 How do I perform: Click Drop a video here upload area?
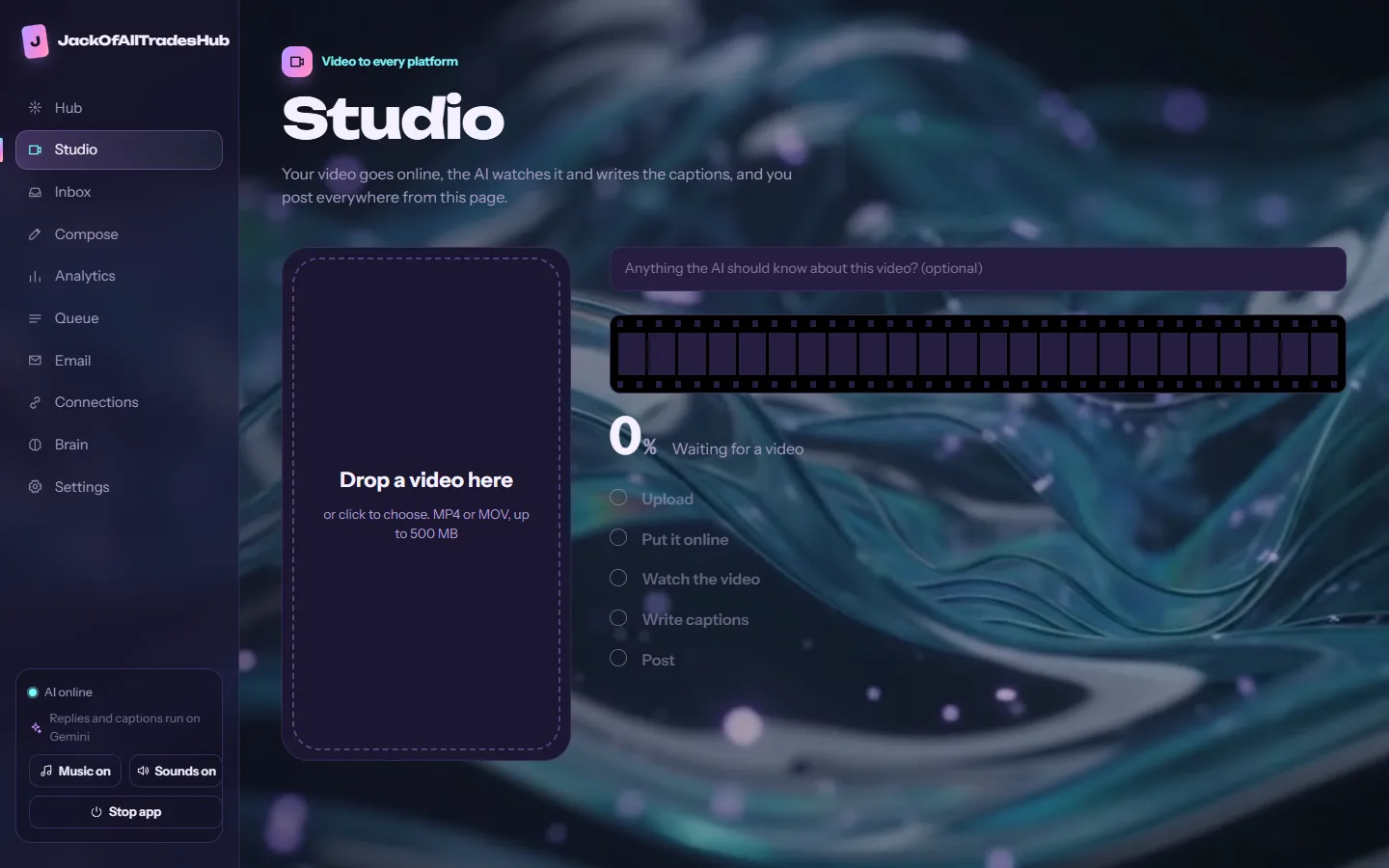(426, 504)
